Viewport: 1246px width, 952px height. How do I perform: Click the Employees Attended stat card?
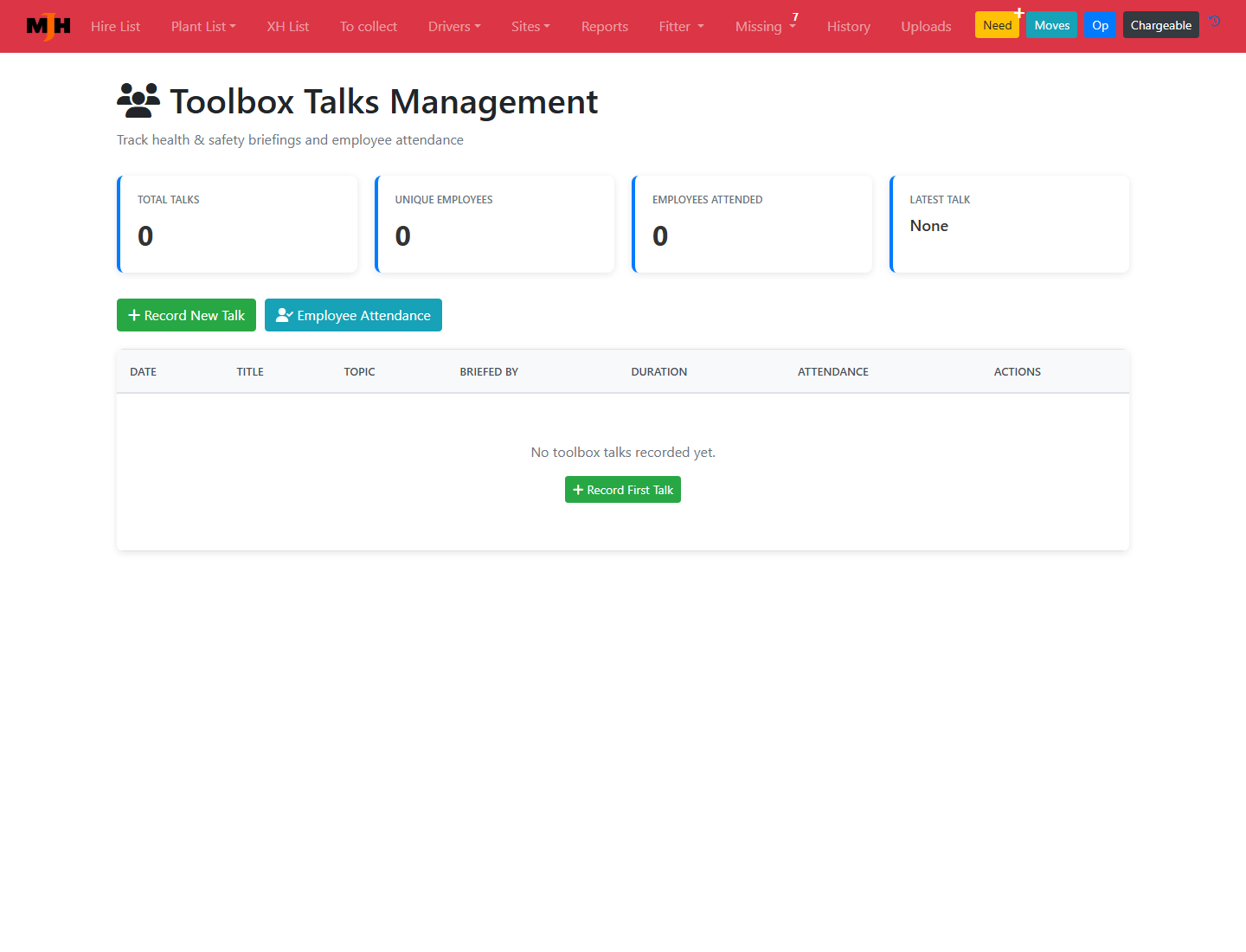coord(752,224)
